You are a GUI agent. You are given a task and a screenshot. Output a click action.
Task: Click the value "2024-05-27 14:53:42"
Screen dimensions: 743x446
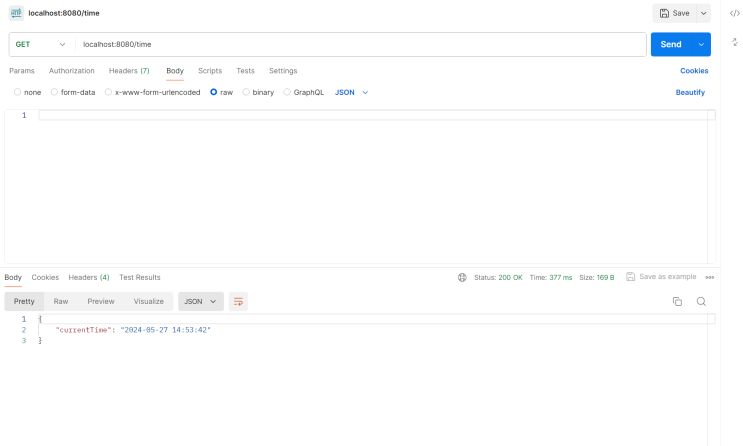[x=165, y=330]
